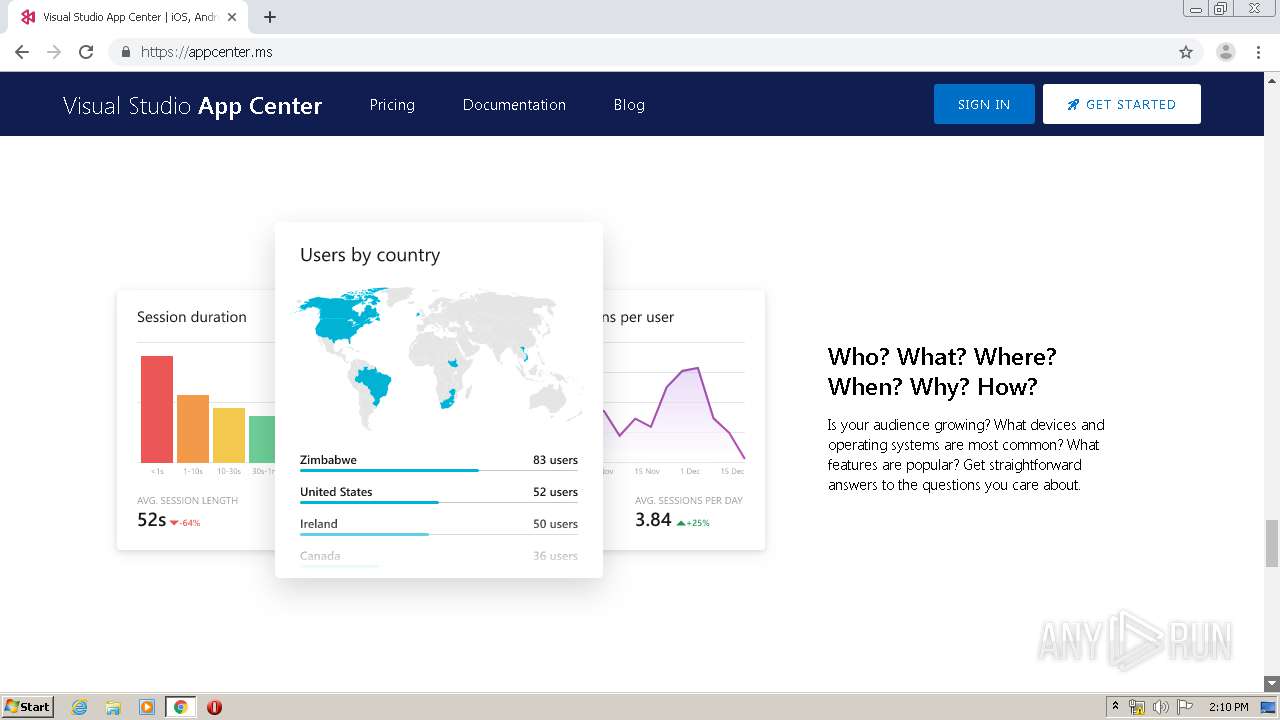This screenshot has width=1280, height=720.
Task: Click the Visual Studio App Center logo
Action: tap(192, 105)
